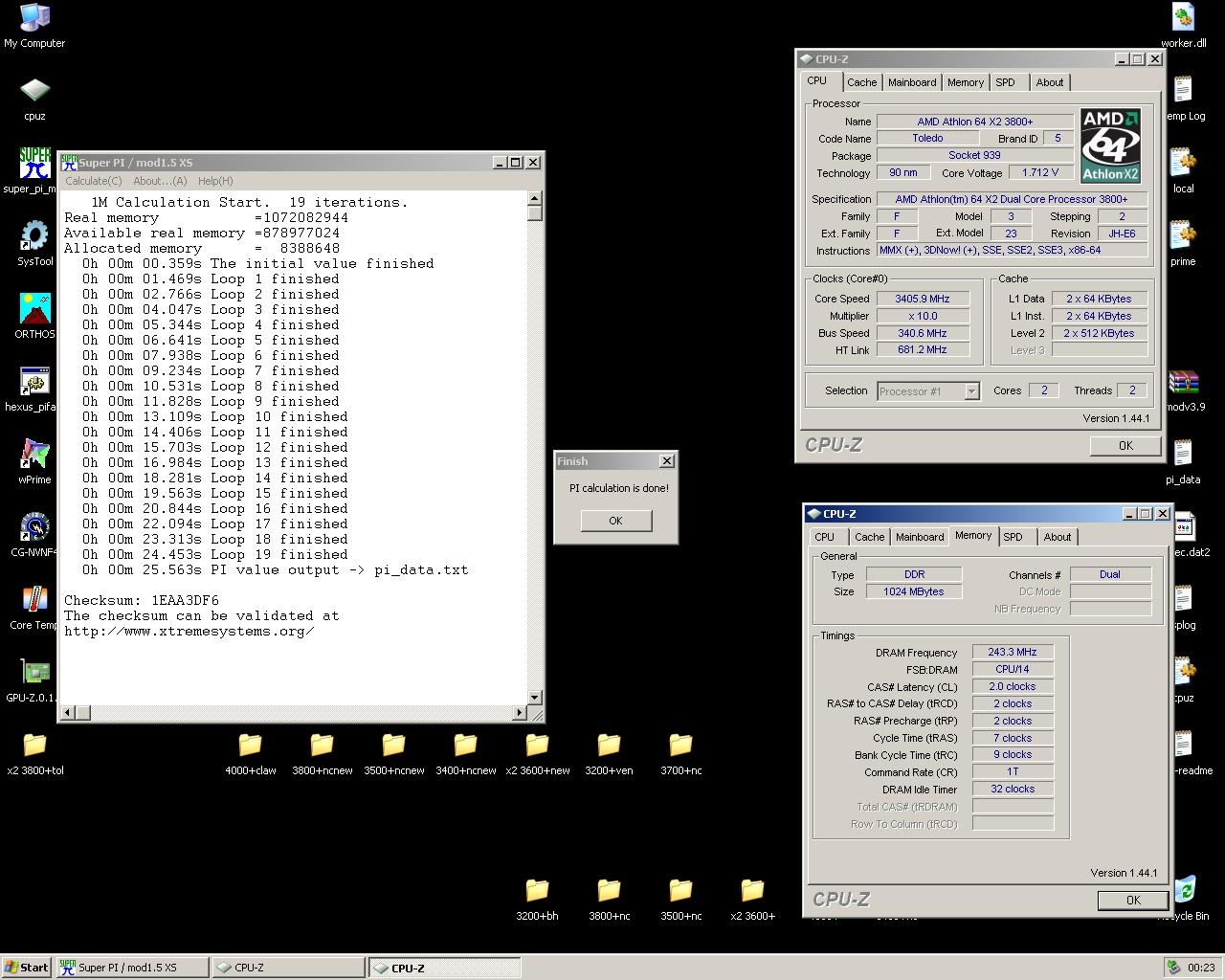Open About tab in bottom CPU-Z window
The image size is (1225, 980).
click(x=1058, y=537)
